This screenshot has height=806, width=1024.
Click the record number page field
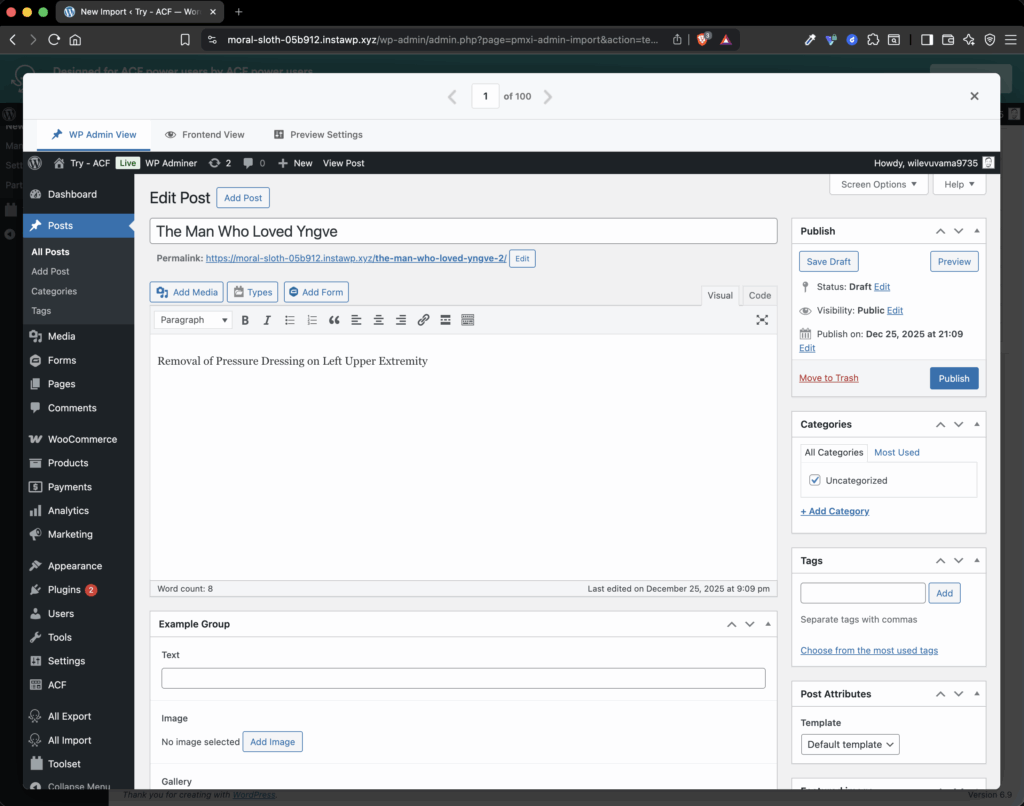(485, 97)
